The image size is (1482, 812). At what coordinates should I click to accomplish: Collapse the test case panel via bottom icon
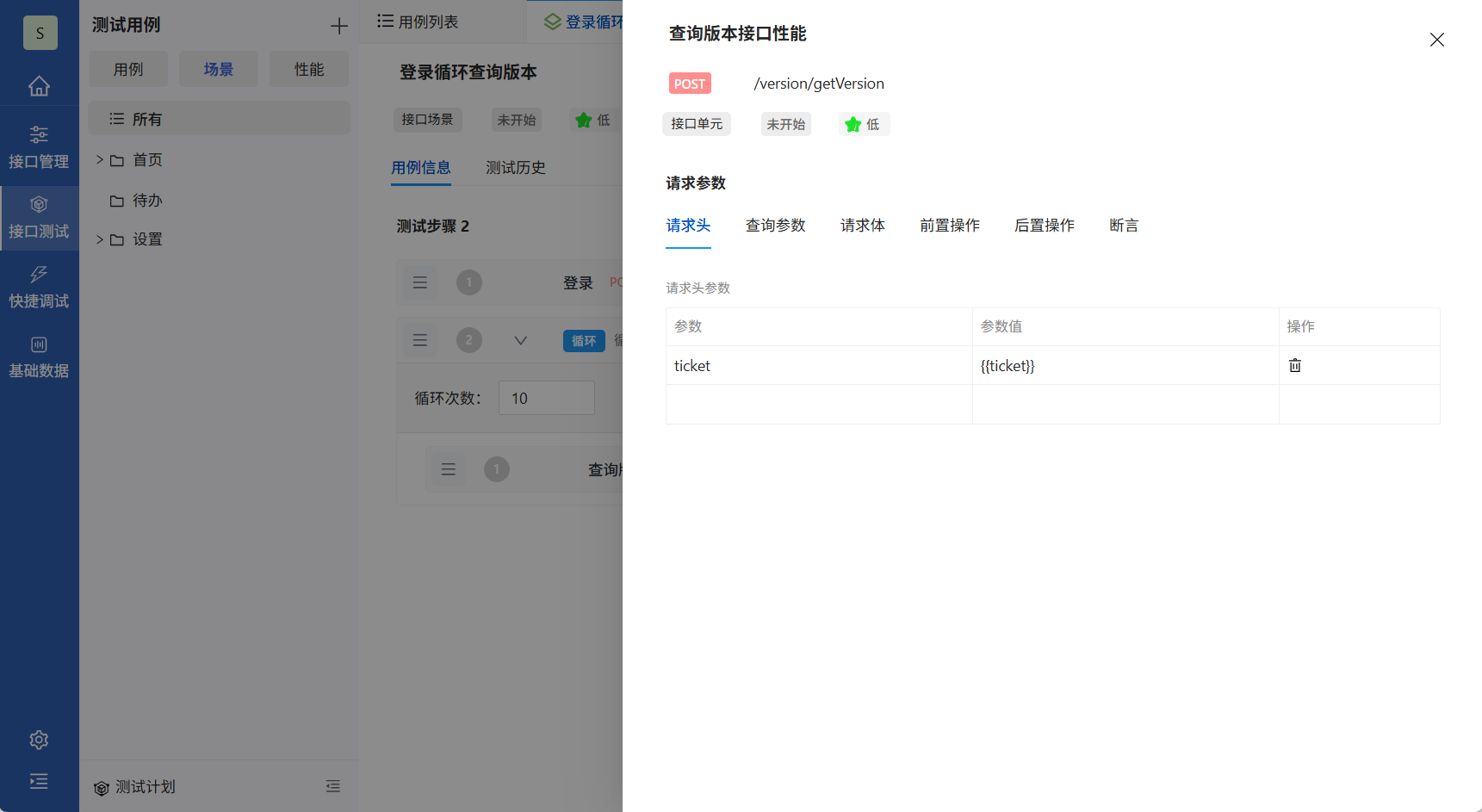[333, 786]
